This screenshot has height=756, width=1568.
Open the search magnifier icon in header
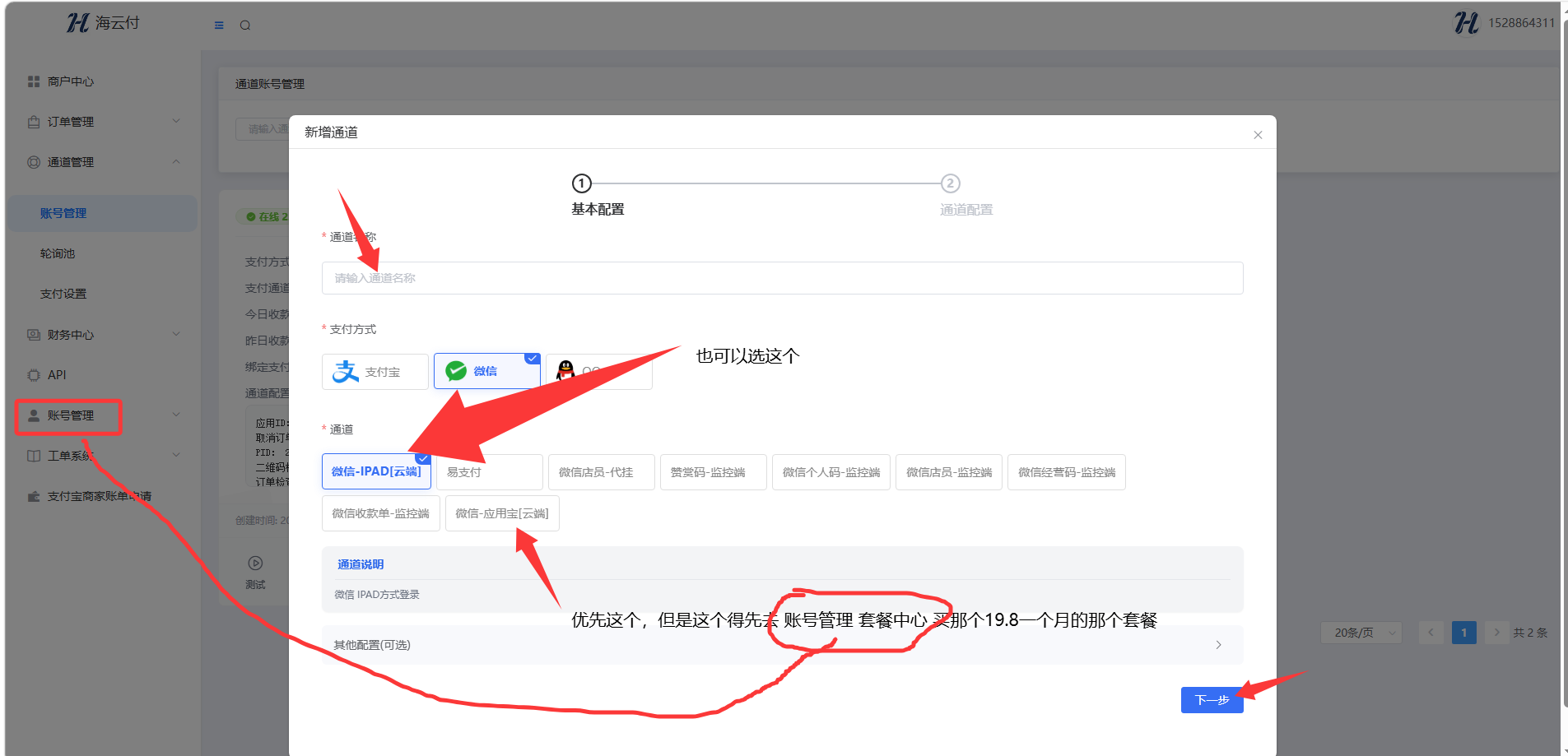[x=245, y=26]
